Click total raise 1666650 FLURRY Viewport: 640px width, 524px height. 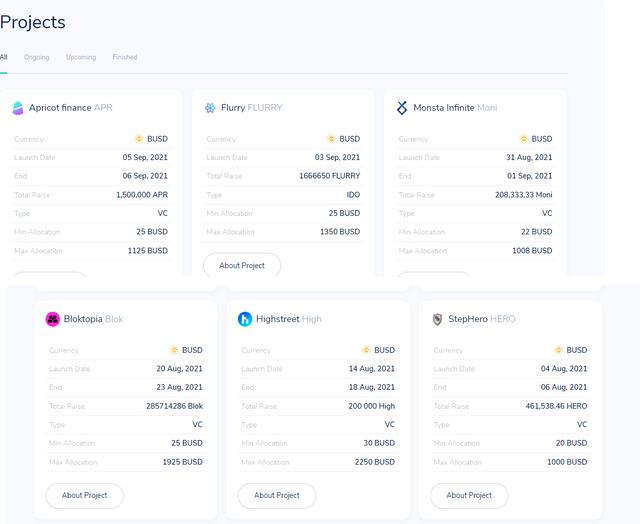point(330,176)
